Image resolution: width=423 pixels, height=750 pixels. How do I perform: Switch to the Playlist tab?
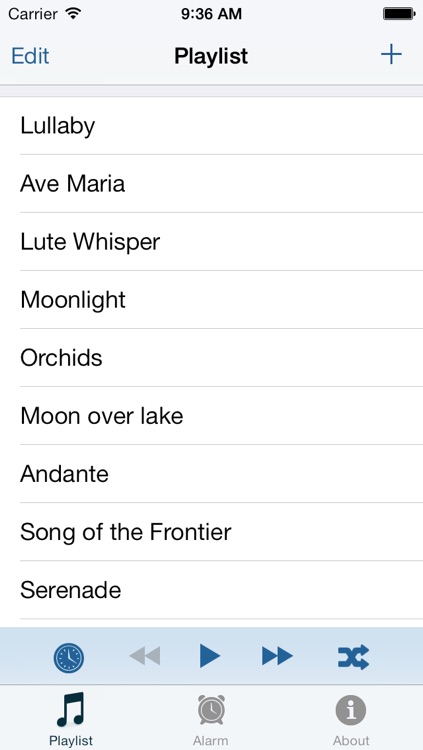pyautogui.click(x=70, y=719)
